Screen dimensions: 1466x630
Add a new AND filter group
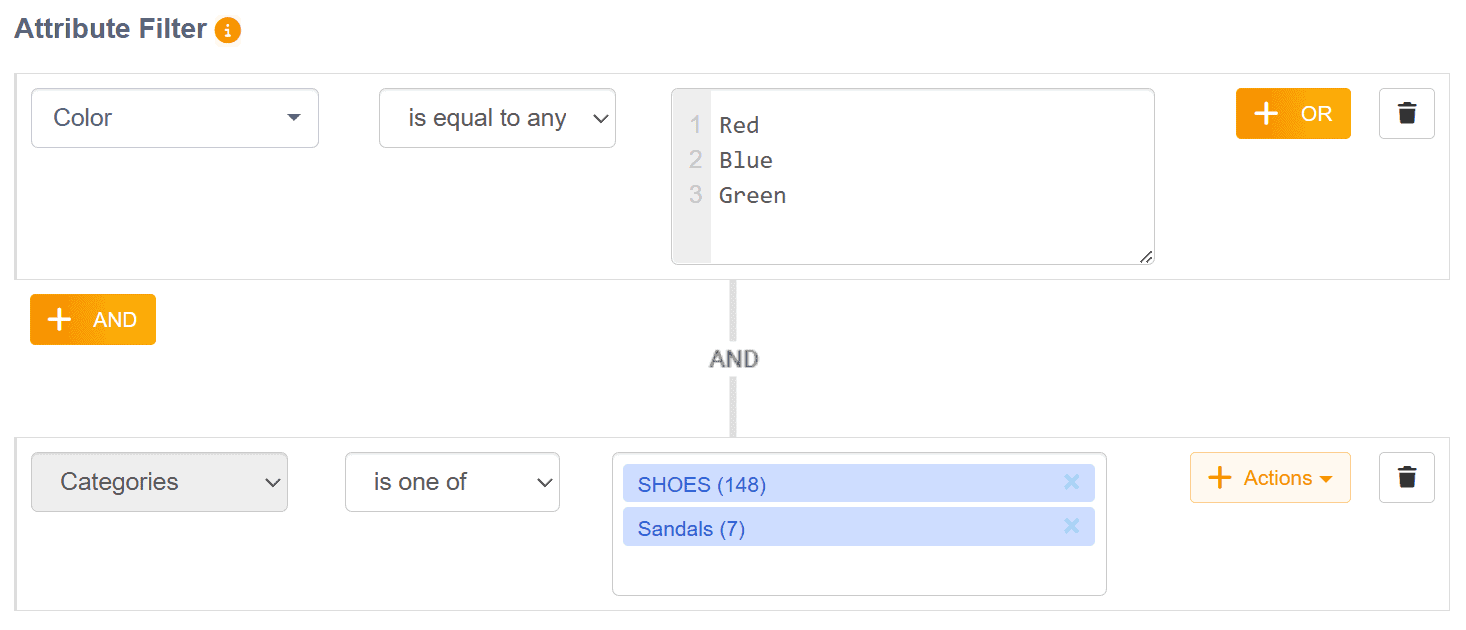[x=93, y=320]
